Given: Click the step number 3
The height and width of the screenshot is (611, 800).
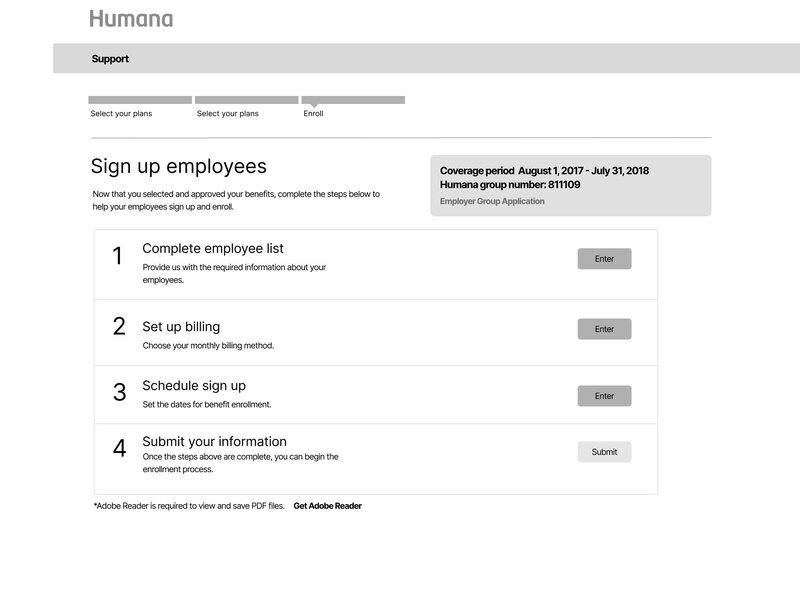Looking at the screenshot, I should (119, 392).
